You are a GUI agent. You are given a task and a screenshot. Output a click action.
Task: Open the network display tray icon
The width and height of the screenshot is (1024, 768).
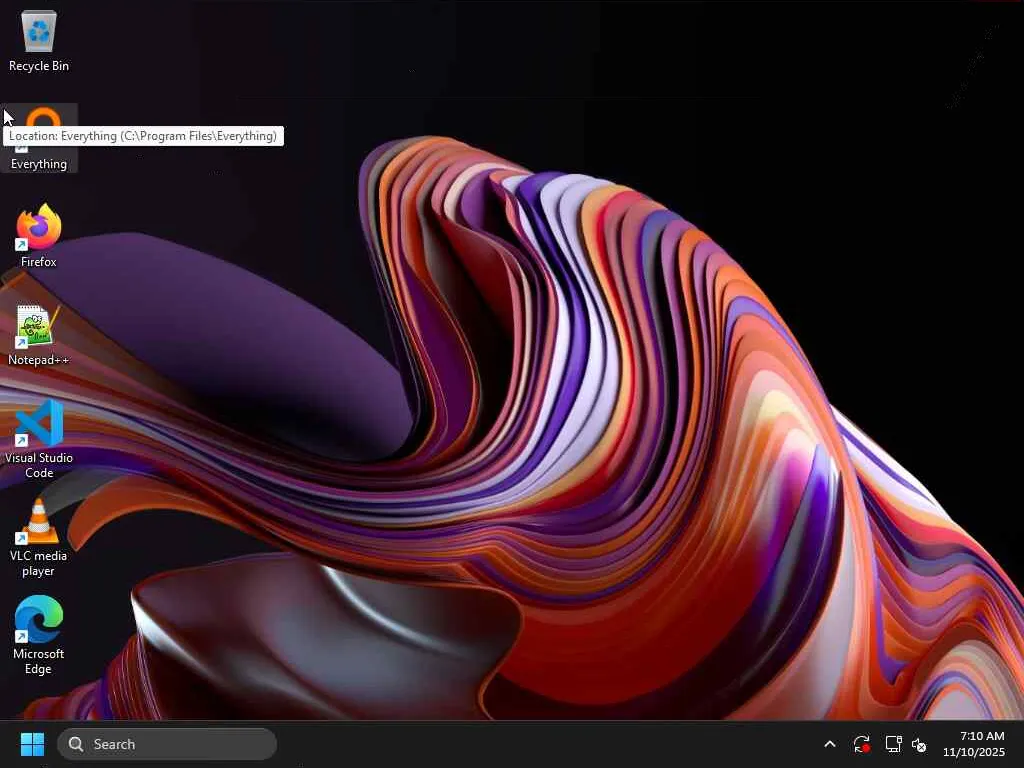coord(893,744)
